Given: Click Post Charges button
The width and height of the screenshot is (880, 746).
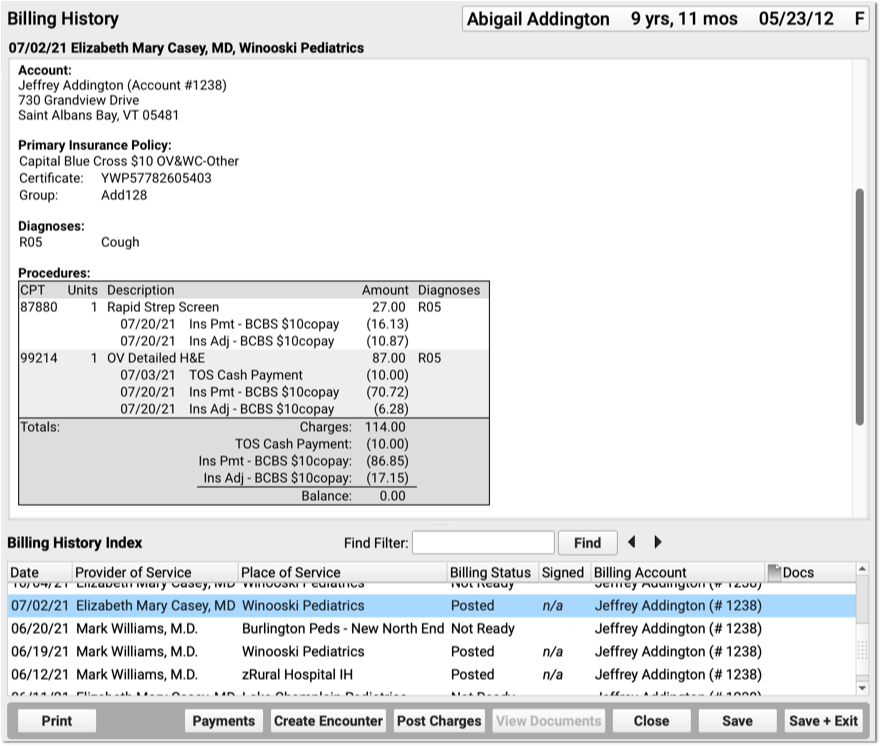Looking at the screenshot, I should tap(439, 721).
